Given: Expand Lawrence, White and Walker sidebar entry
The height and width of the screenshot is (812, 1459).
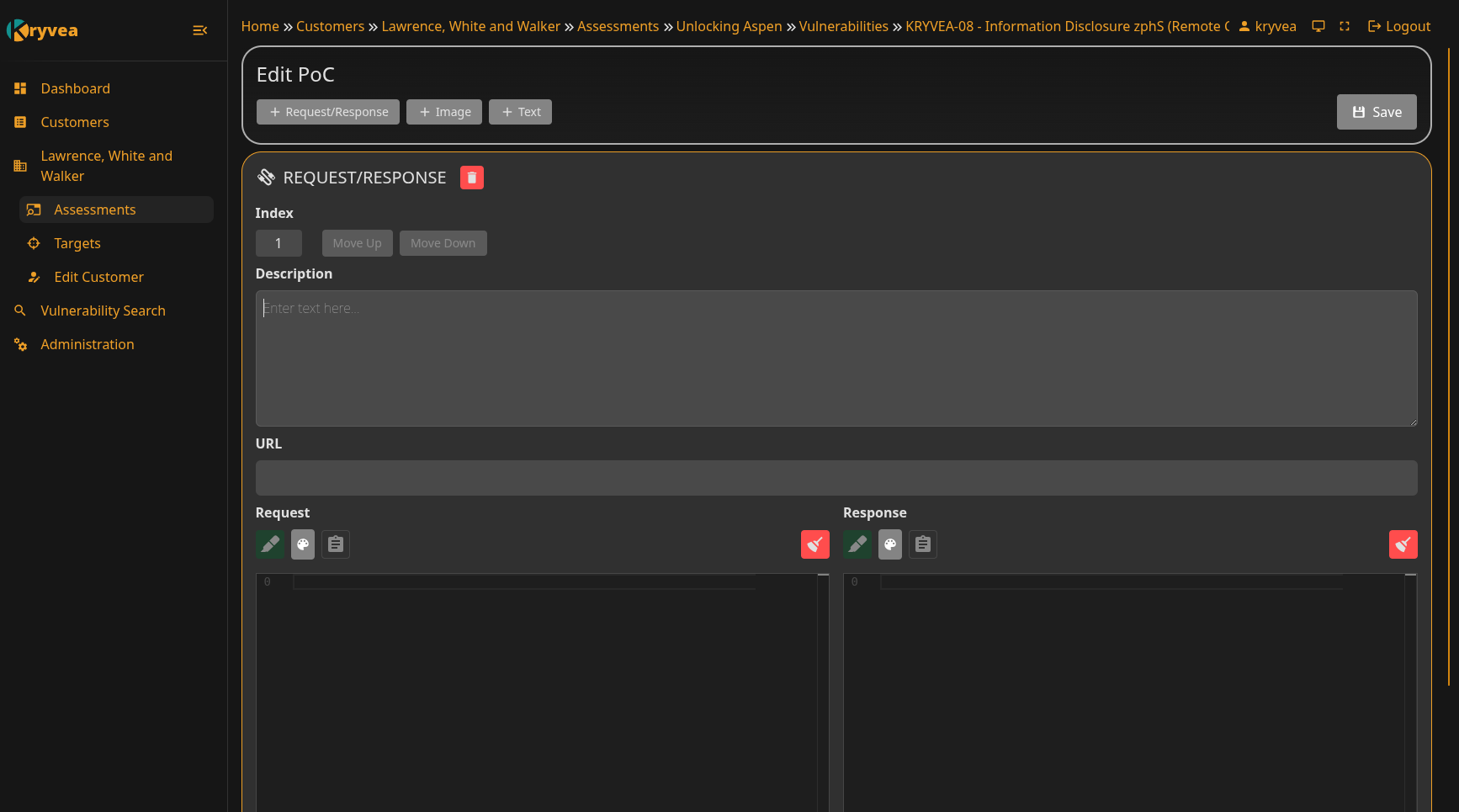Looking at the screenshot, I should tap(106, 166).
